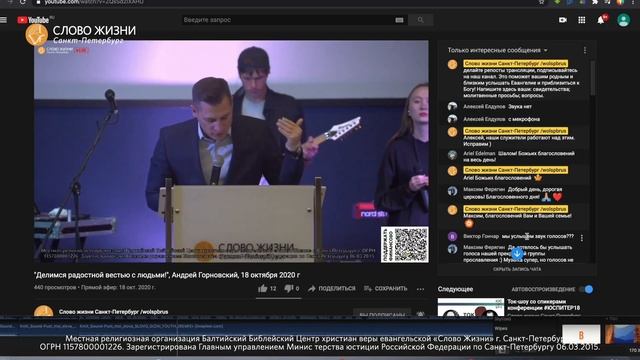Viewport: 640px width, 360px height.
Task: Jump to newest chat messages blue arrow
Action: (517, 253)
